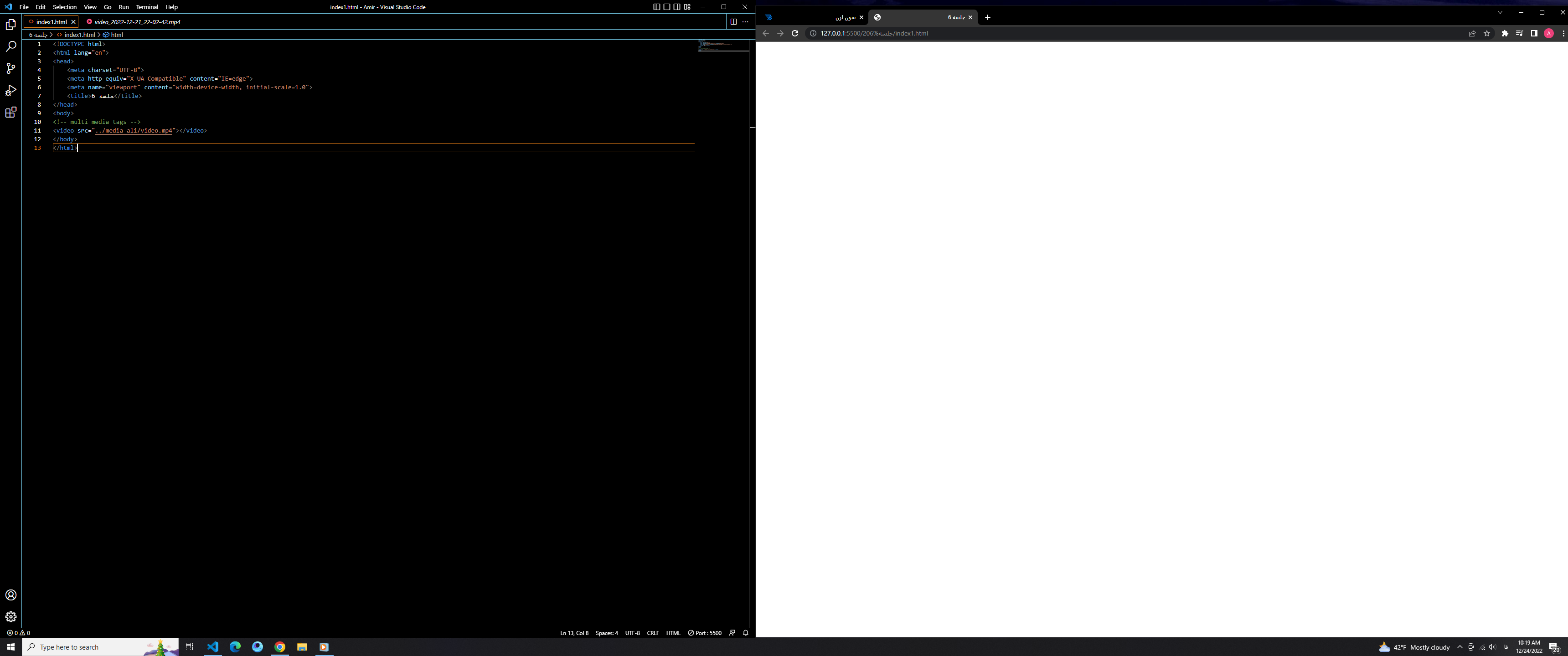Image resolution: width=1568 pixels, height=656 pixels.
Task: Open File Explorer from taskbar
Action: pos(302,647)
